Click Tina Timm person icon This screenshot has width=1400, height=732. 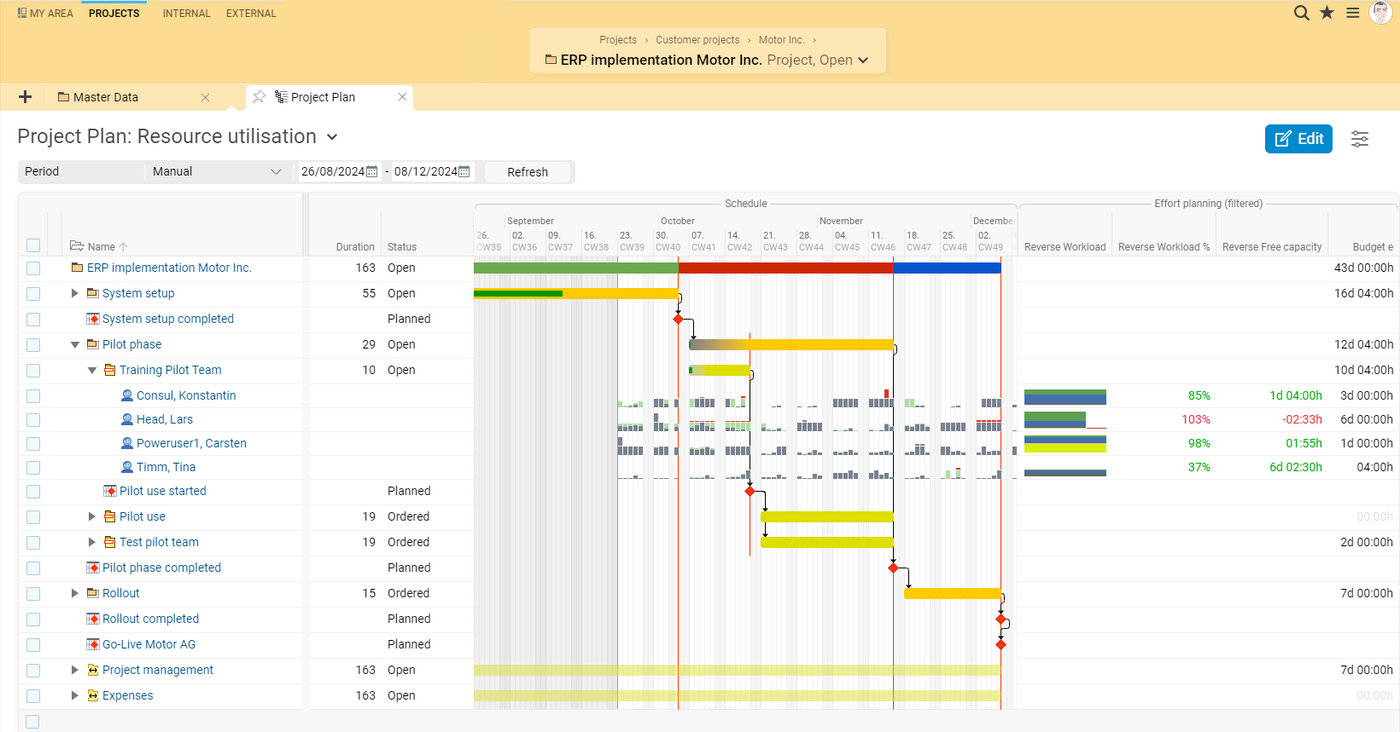pyautogui.click(x=127, y=468)
